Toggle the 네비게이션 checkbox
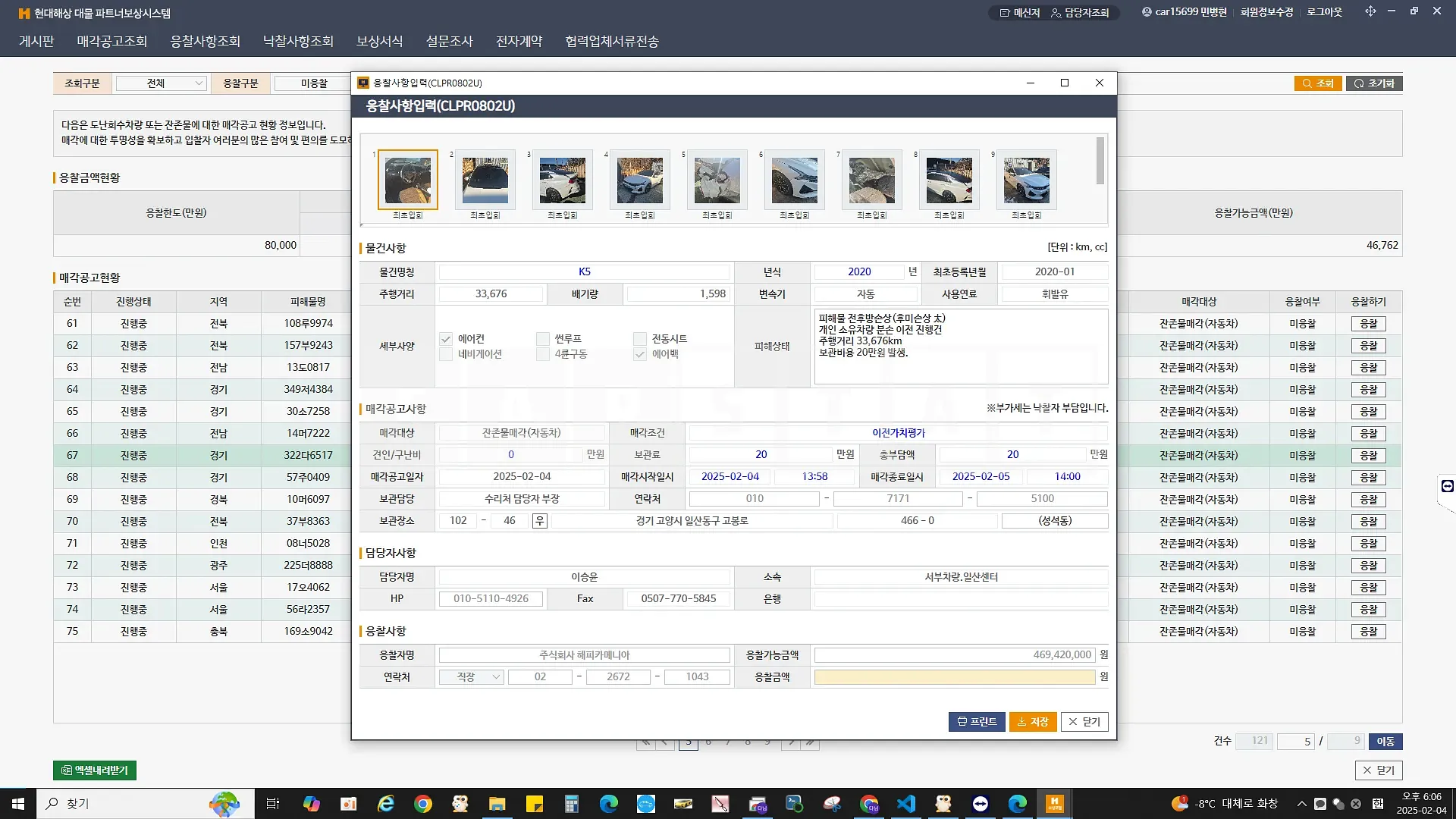The height and width of the screenshot is (819, 1456). coord(446,354)
